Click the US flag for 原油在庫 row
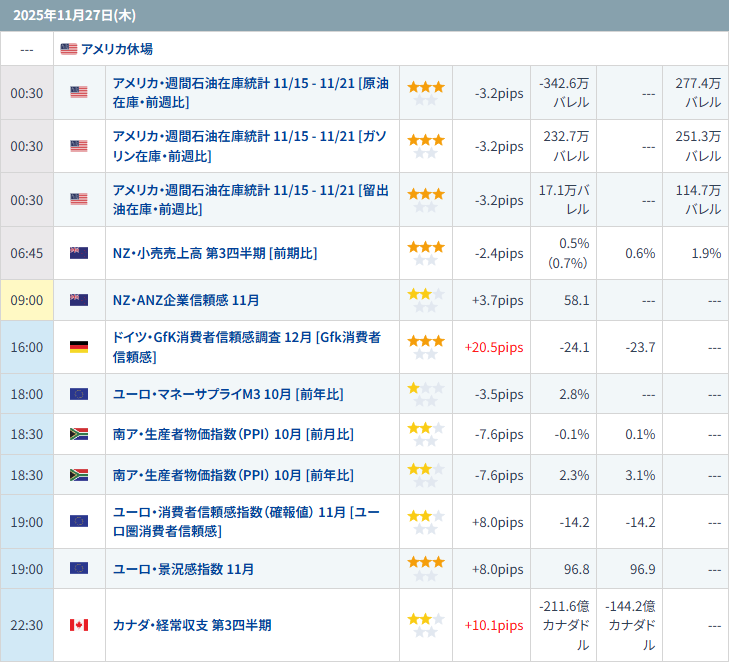The height and width of the screenshot is (663, 735). click(x=79, y=92)
